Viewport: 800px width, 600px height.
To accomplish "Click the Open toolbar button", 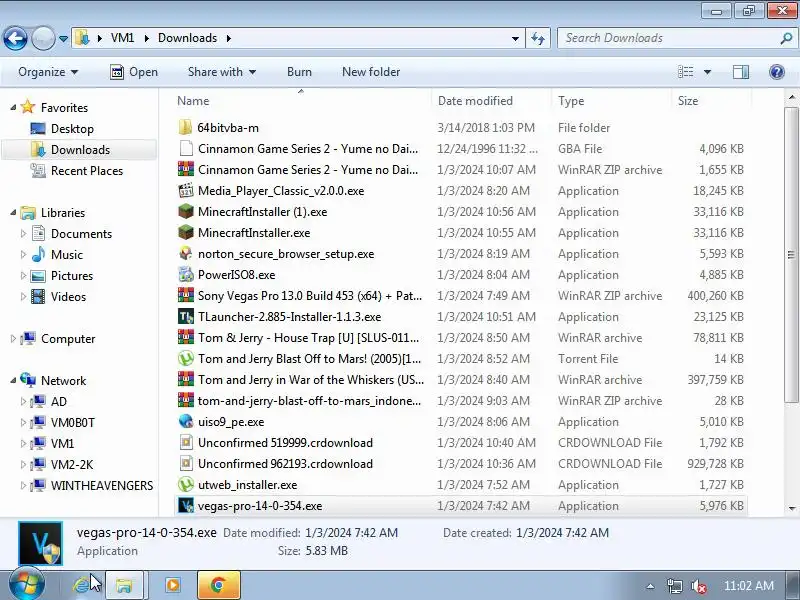I will [134, 72].
